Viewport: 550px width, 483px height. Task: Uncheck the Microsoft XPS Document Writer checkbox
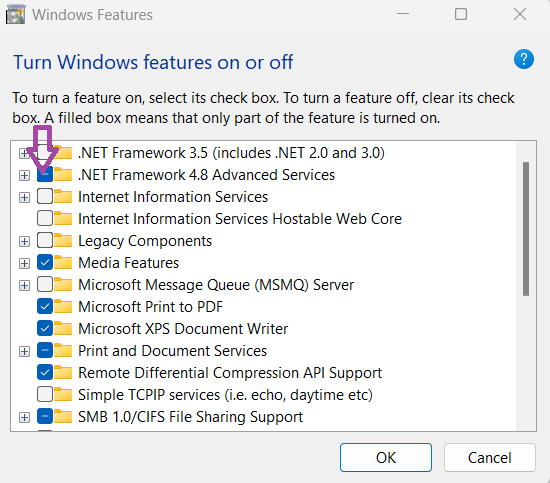click(x=45, y=328)
